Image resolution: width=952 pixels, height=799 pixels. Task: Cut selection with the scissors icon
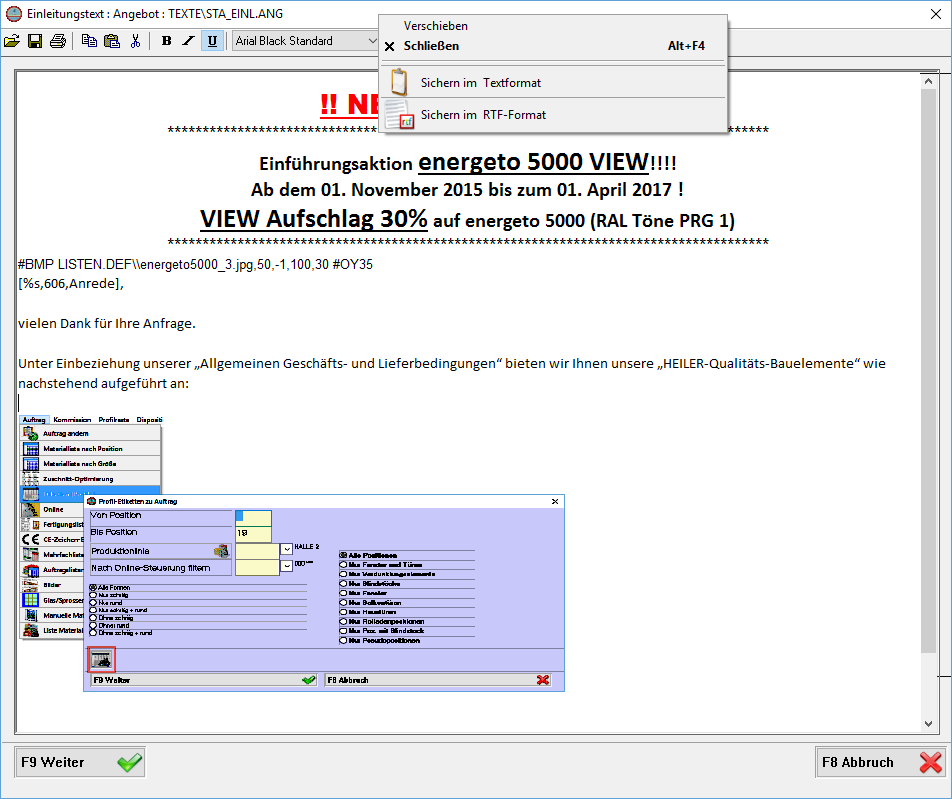135,41
